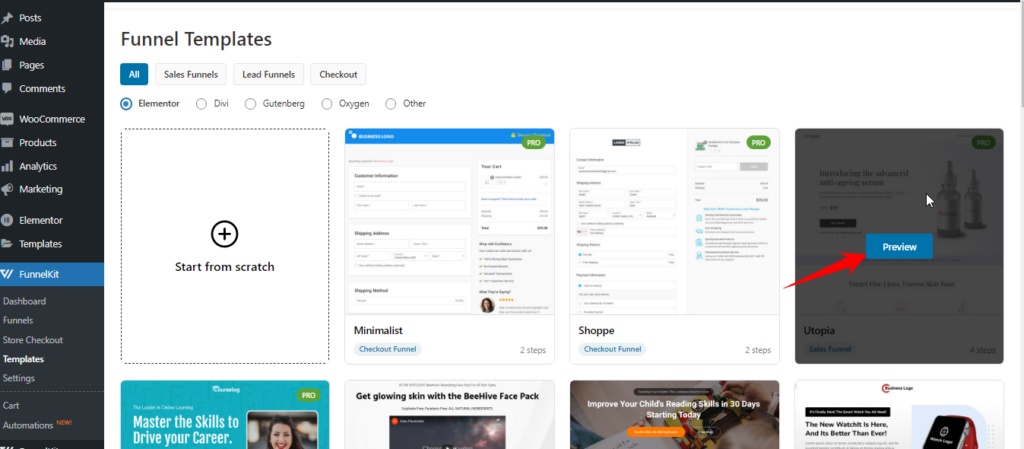Viewport: 1024px width, 449px height.
Task: Click the Start from scratch card
Action: coord(225,245)
